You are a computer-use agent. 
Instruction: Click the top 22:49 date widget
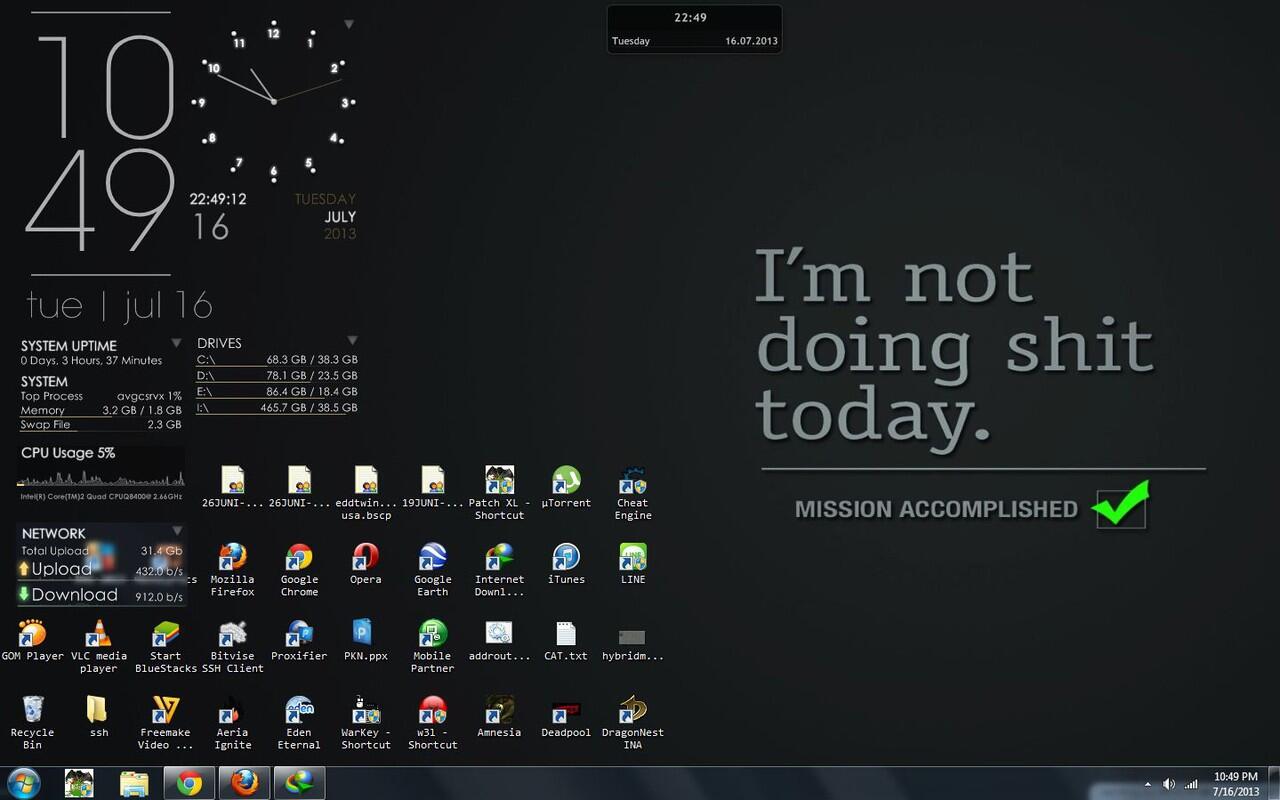[694, 29]
